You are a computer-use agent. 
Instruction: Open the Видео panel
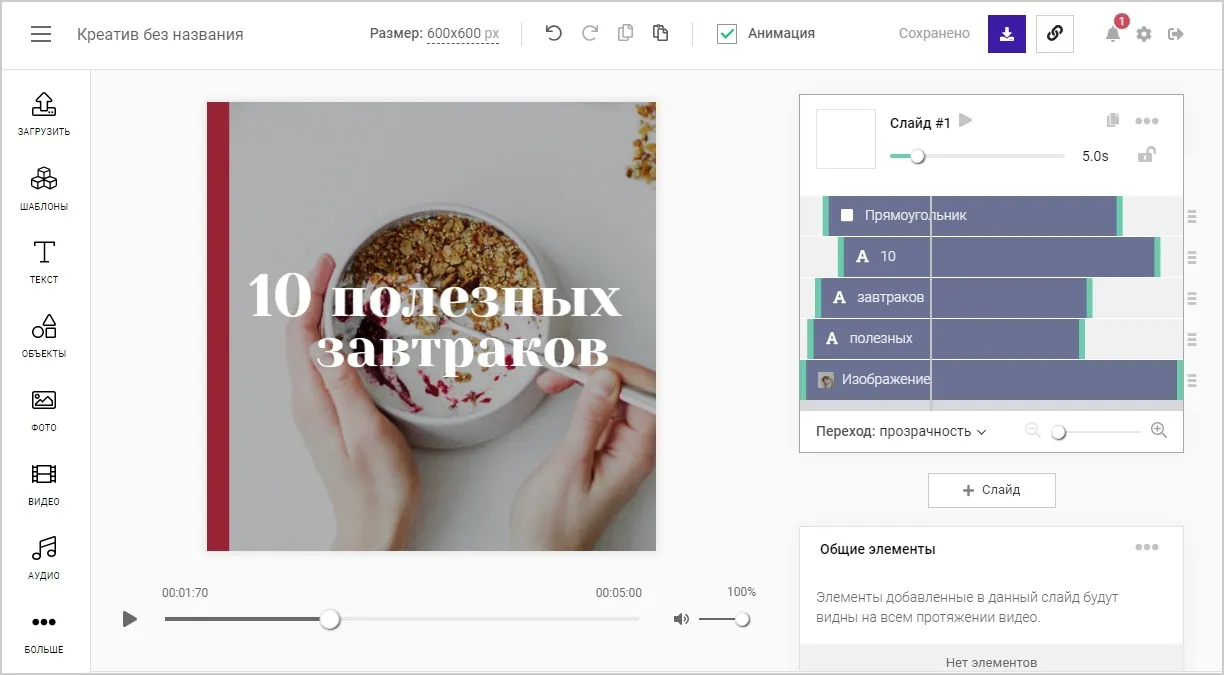pos(43,483)
